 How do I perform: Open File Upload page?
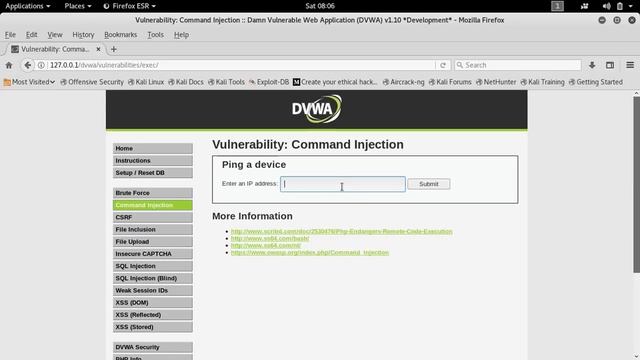coord(153,242)
